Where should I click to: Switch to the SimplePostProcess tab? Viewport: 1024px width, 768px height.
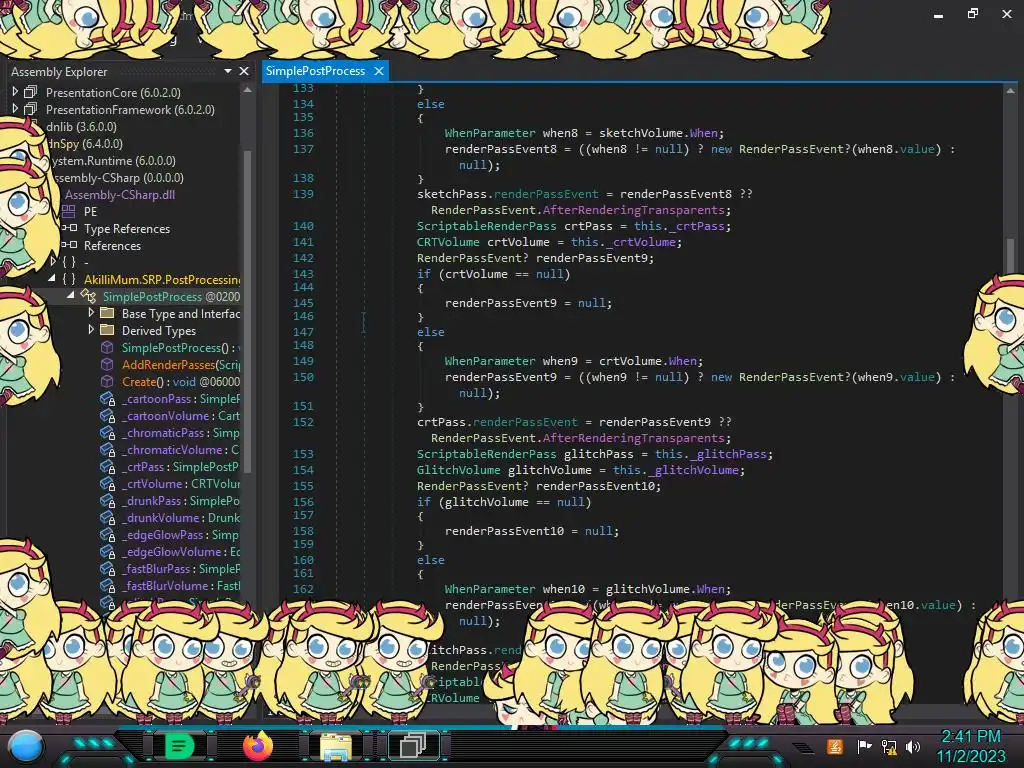pyautogui.click(x=315, y=71)
